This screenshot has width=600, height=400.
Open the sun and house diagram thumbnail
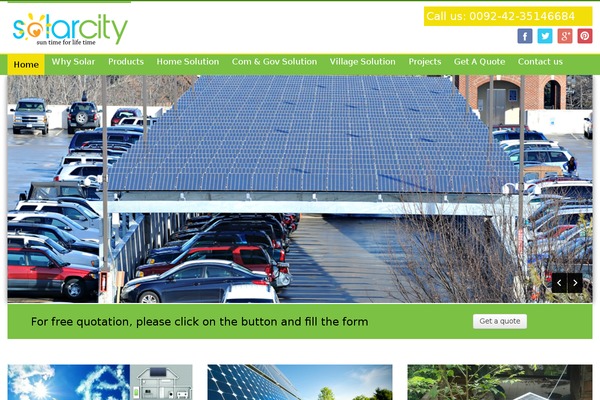100,382
